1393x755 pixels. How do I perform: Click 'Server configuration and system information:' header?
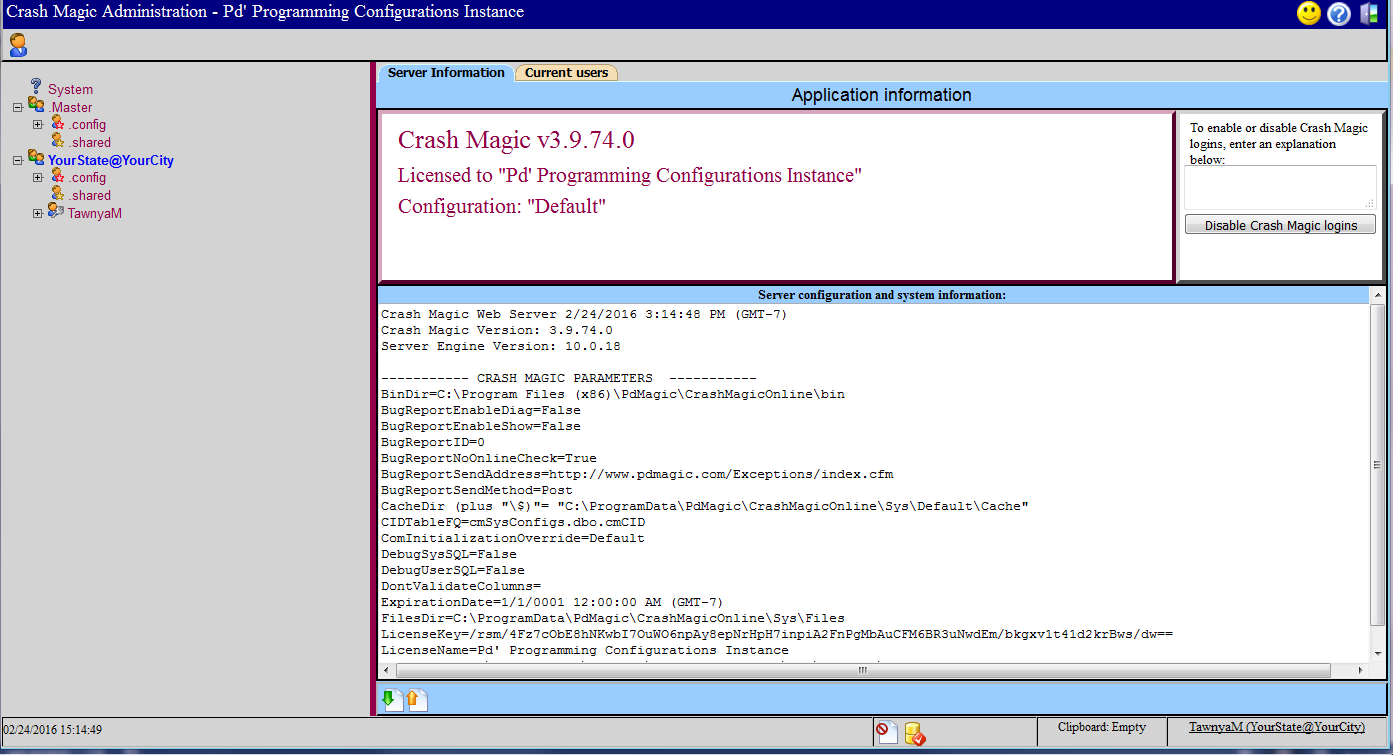tap(882, 295)
